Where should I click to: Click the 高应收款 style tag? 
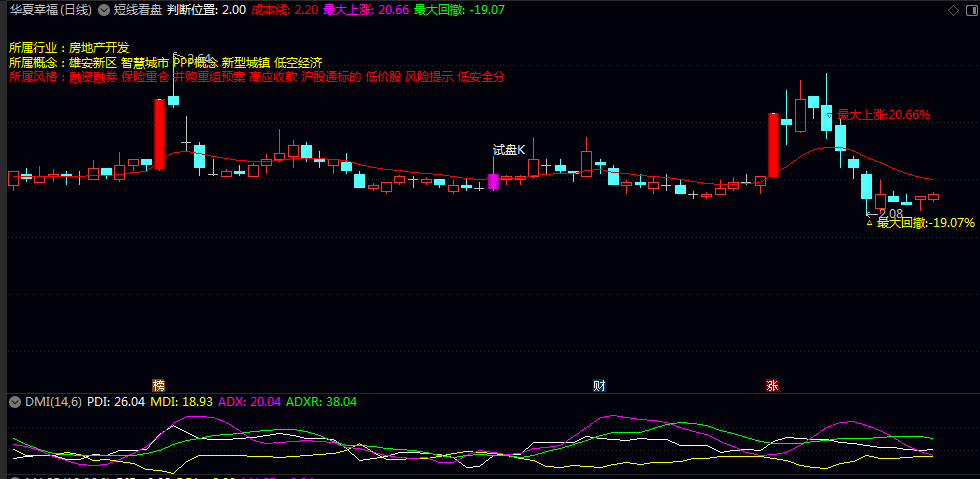click(x=273, y=78)
